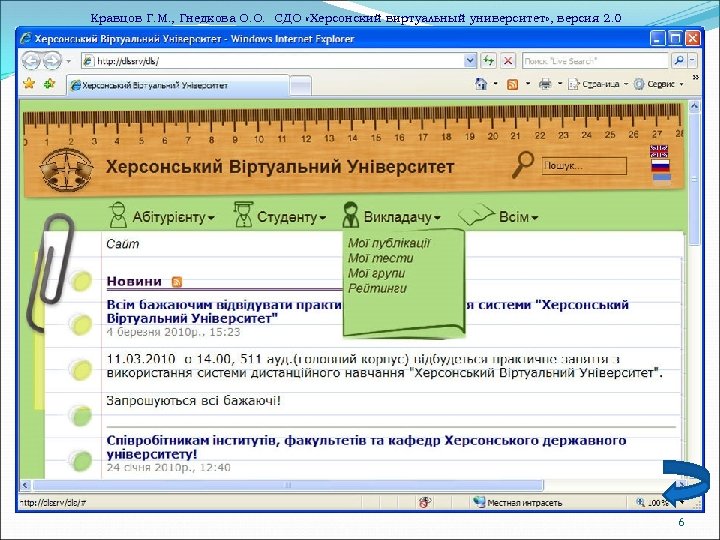Expand the address bar history dropdown

pyautogui.click(x=470, y=61)
